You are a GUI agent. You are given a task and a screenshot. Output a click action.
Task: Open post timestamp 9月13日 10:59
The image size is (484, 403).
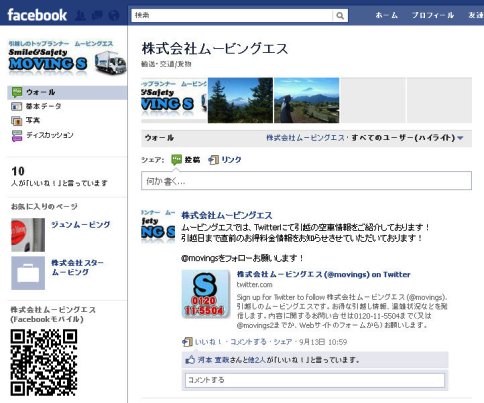point(323,342)
